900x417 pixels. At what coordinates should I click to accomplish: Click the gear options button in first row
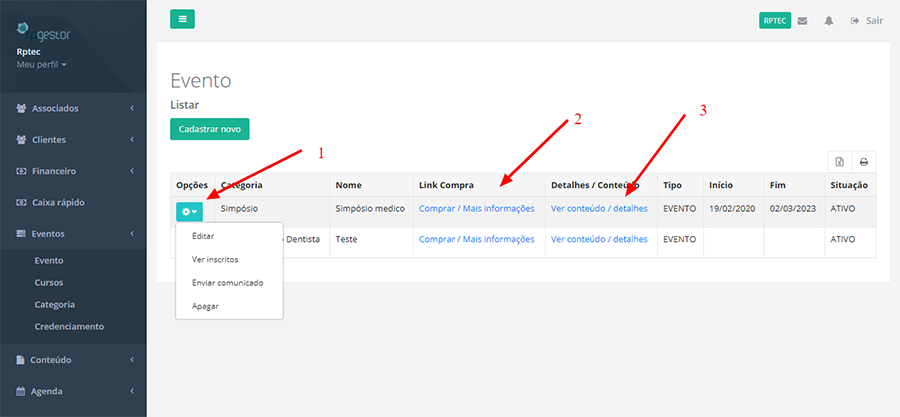pos(189,211)
